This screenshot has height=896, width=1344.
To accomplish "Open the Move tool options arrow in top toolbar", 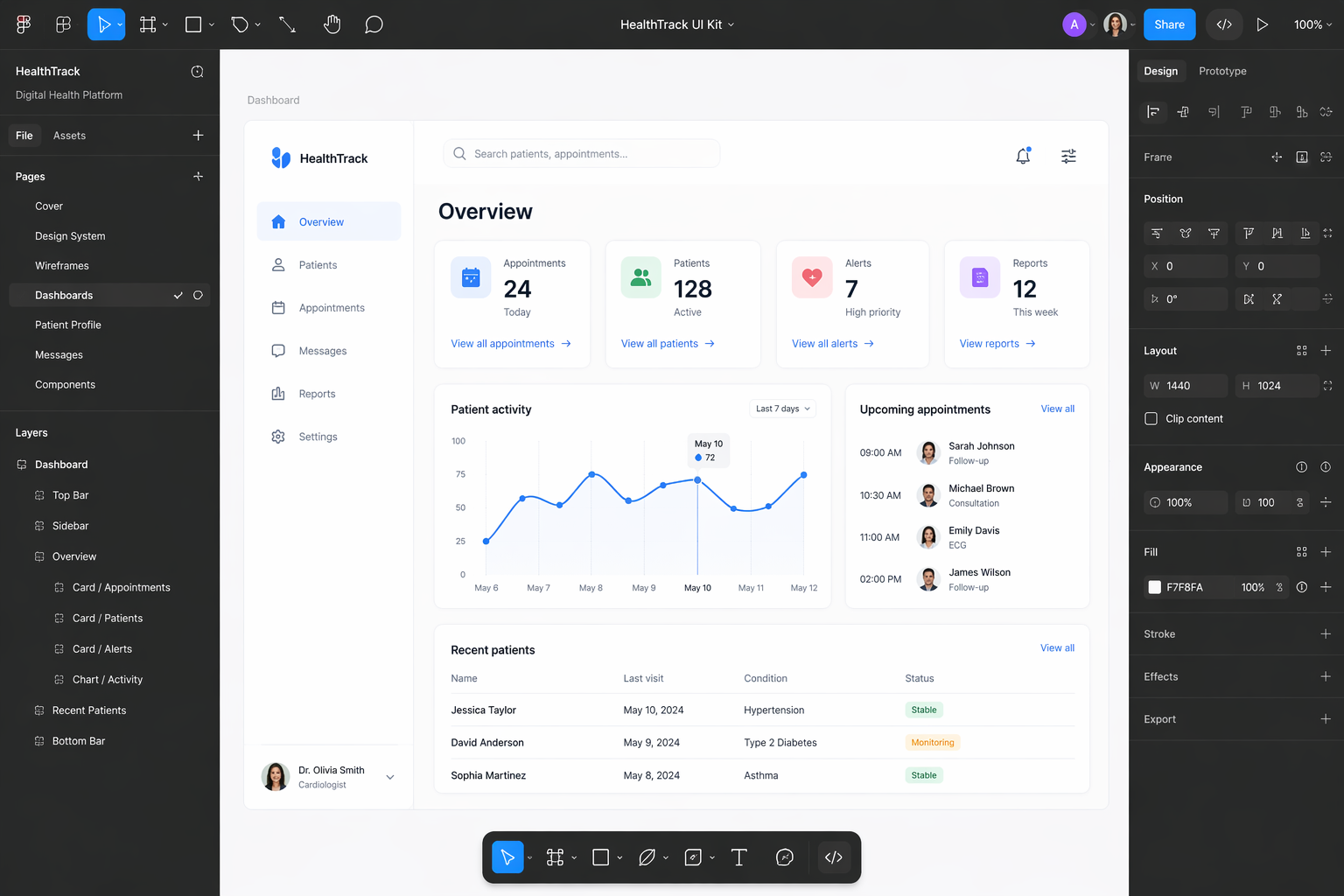I will [120, 24].
